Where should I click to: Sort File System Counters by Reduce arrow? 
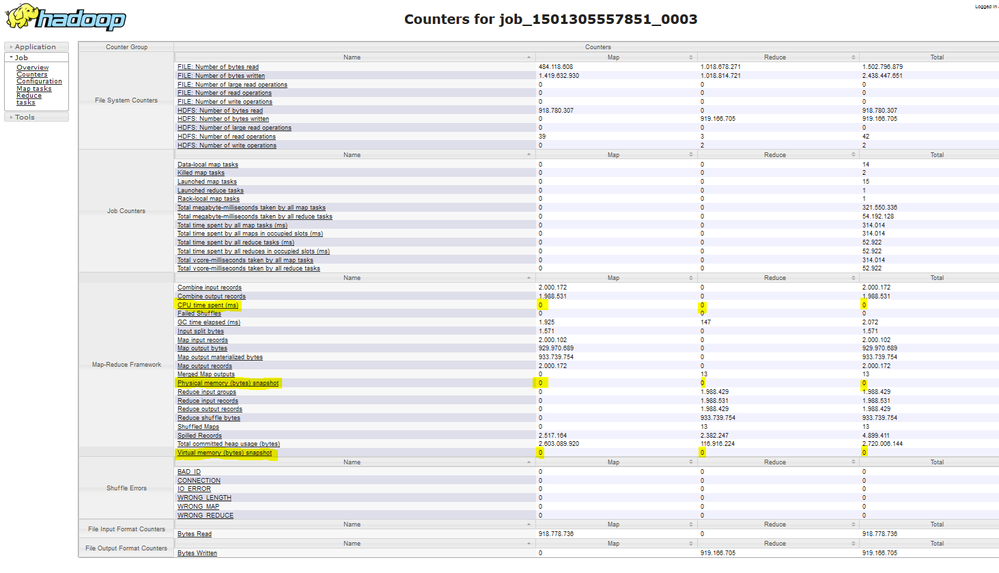click(x=853, y=57)
